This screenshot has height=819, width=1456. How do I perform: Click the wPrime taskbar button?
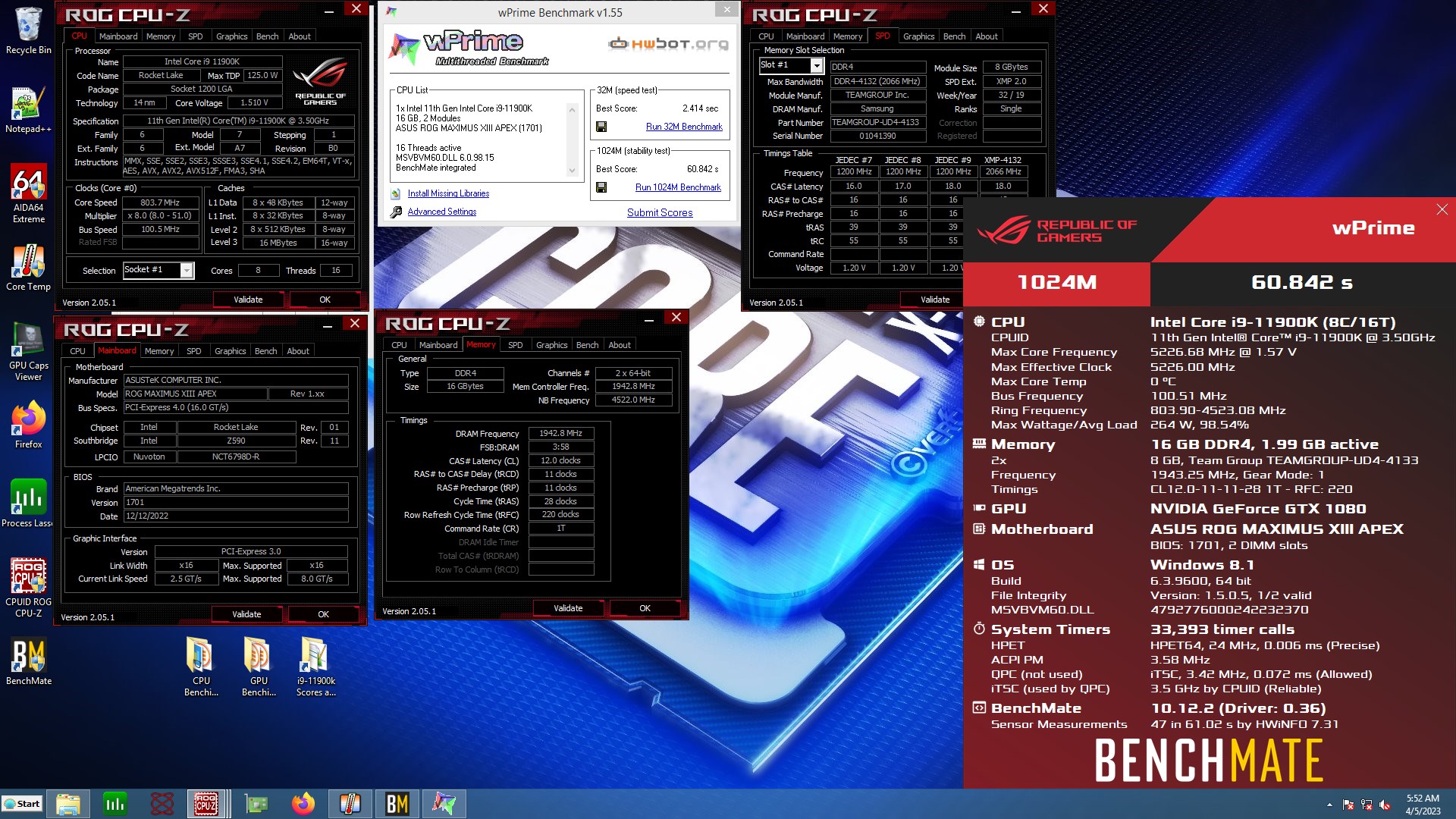coord(444,804)
